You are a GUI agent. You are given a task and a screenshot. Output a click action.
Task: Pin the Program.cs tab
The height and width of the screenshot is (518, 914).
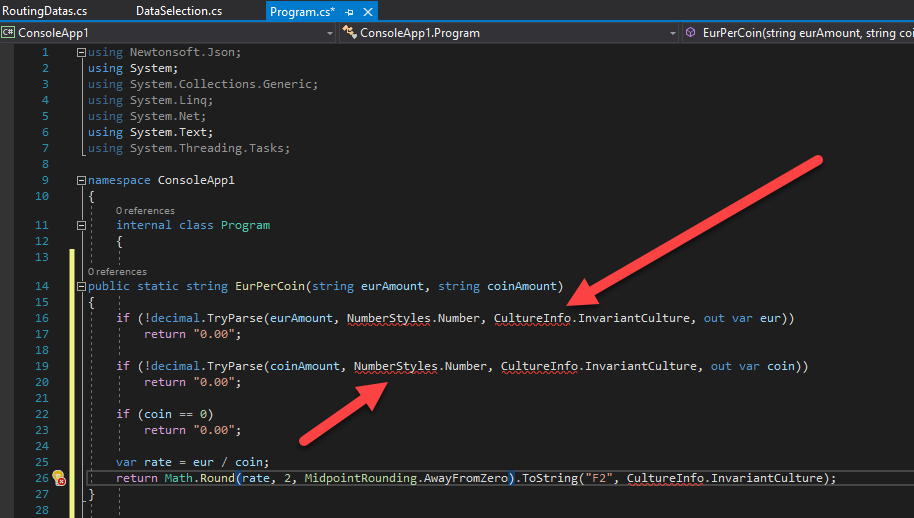(x=349, y=11)
